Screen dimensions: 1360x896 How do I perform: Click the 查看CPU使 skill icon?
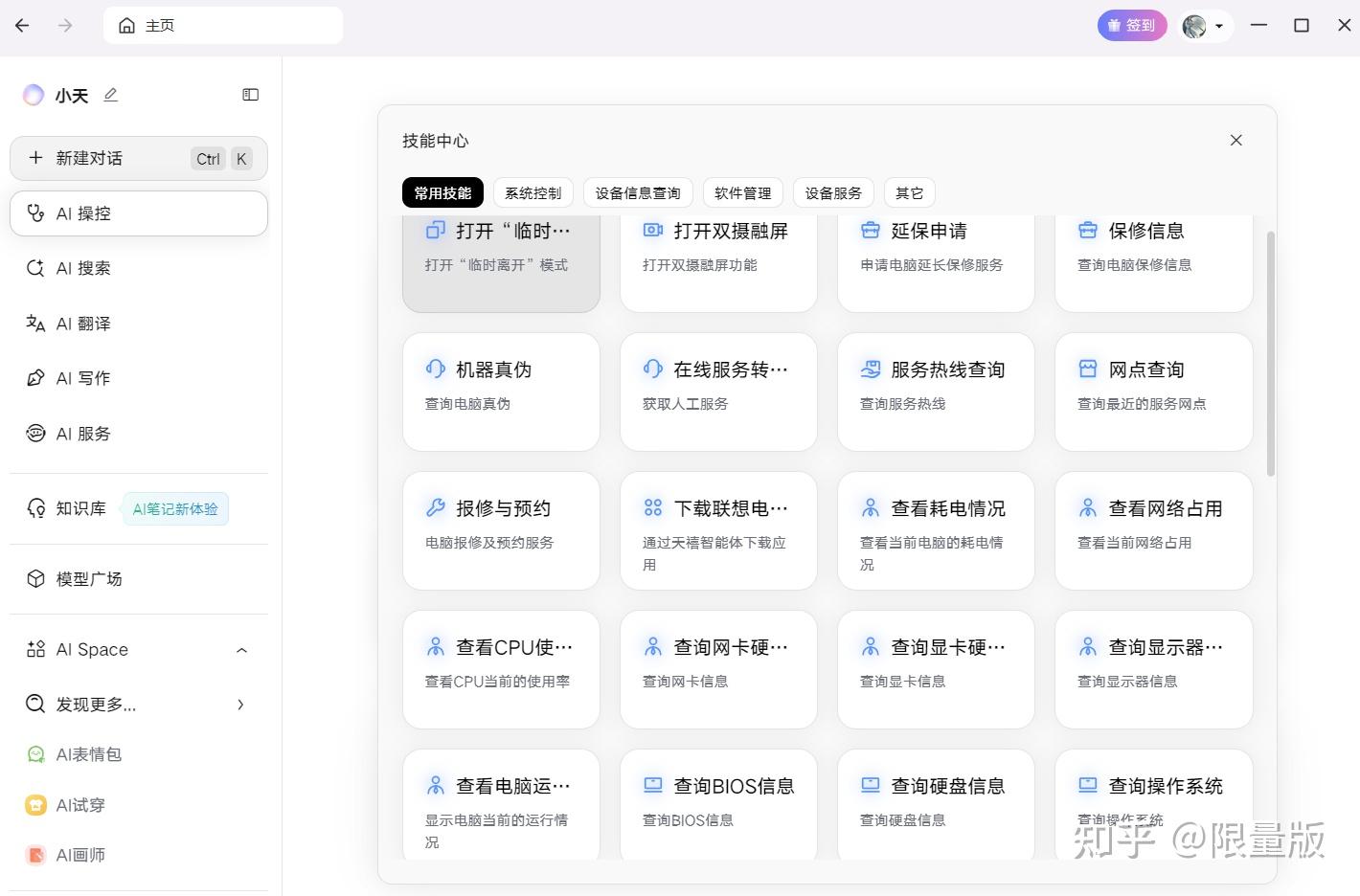(x=436, y=646)
